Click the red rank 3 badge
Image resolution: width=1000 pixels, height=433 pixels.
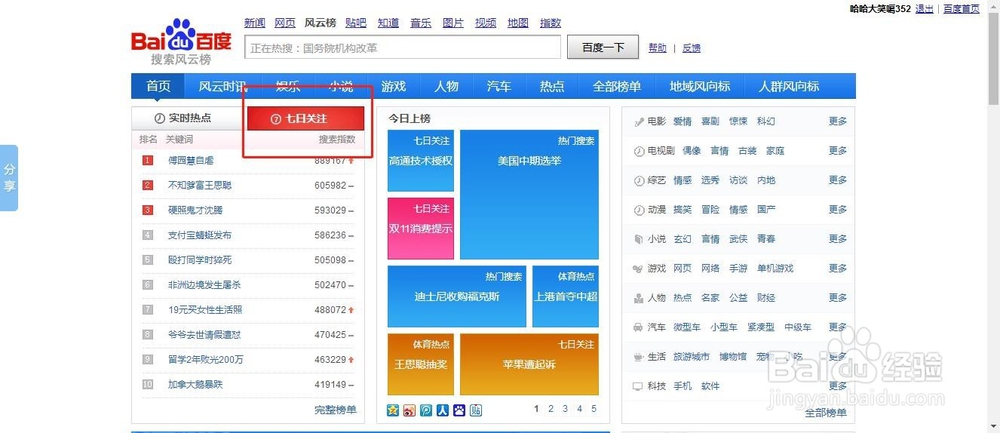pyautogui.click(x=148, y=210)
